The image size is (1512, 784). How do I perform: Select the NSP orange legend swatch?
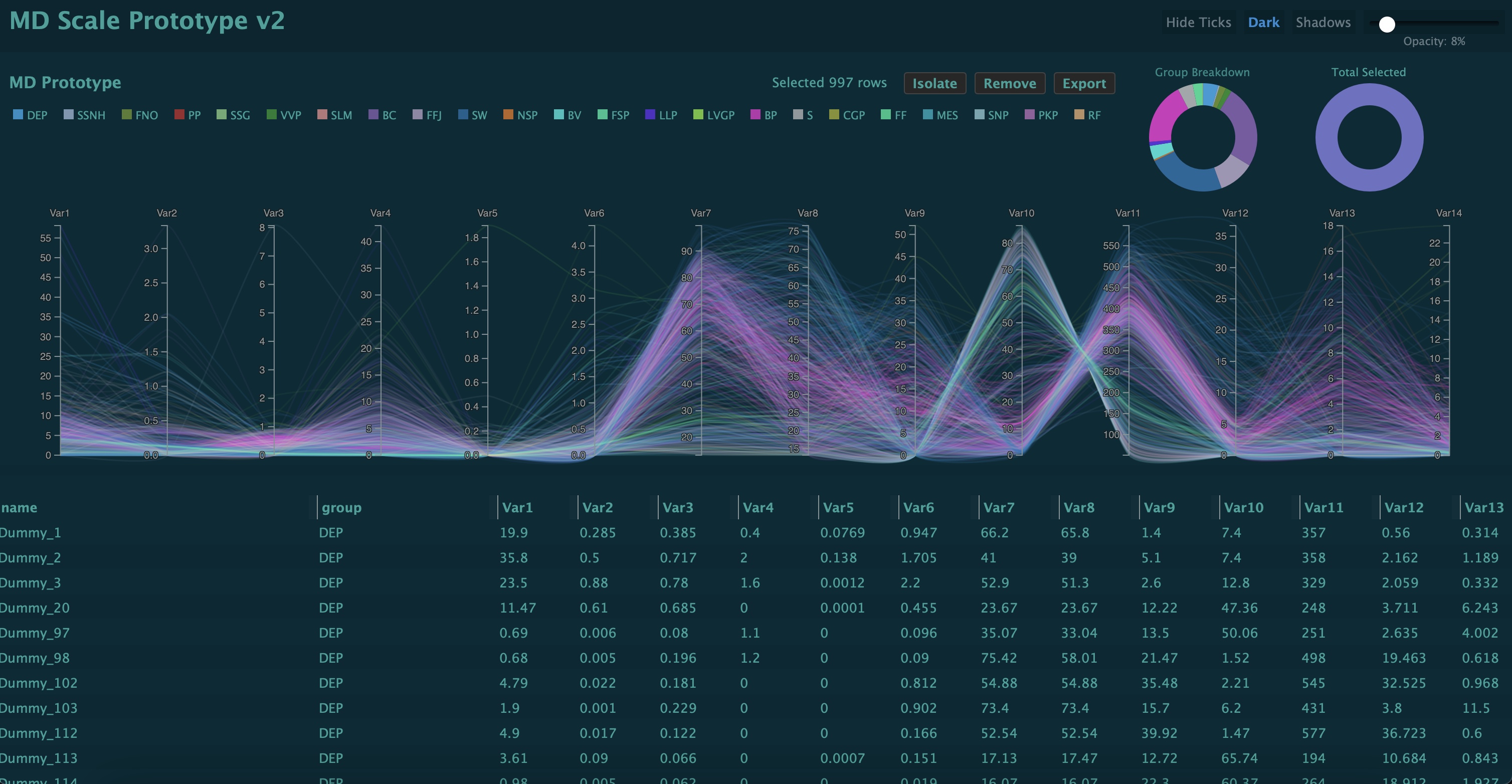tap(508, 114)
